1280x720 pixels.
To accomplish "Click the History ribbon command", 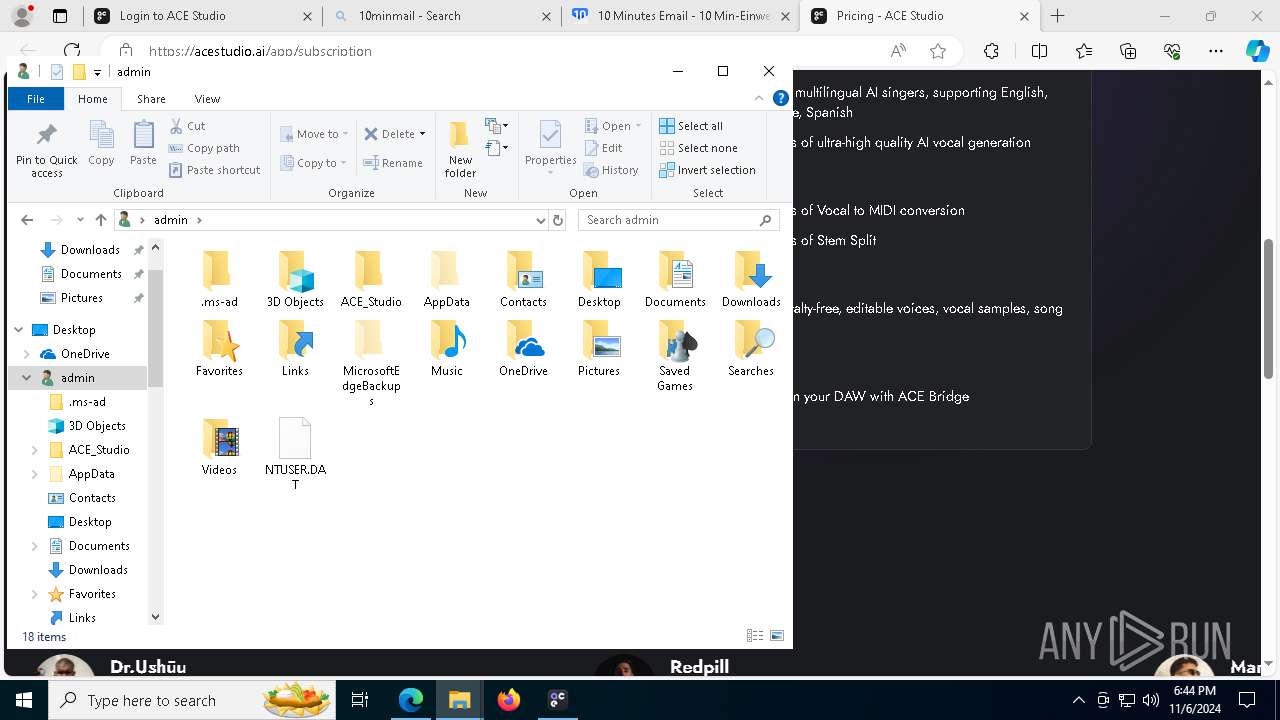I will tap(611, 170).
